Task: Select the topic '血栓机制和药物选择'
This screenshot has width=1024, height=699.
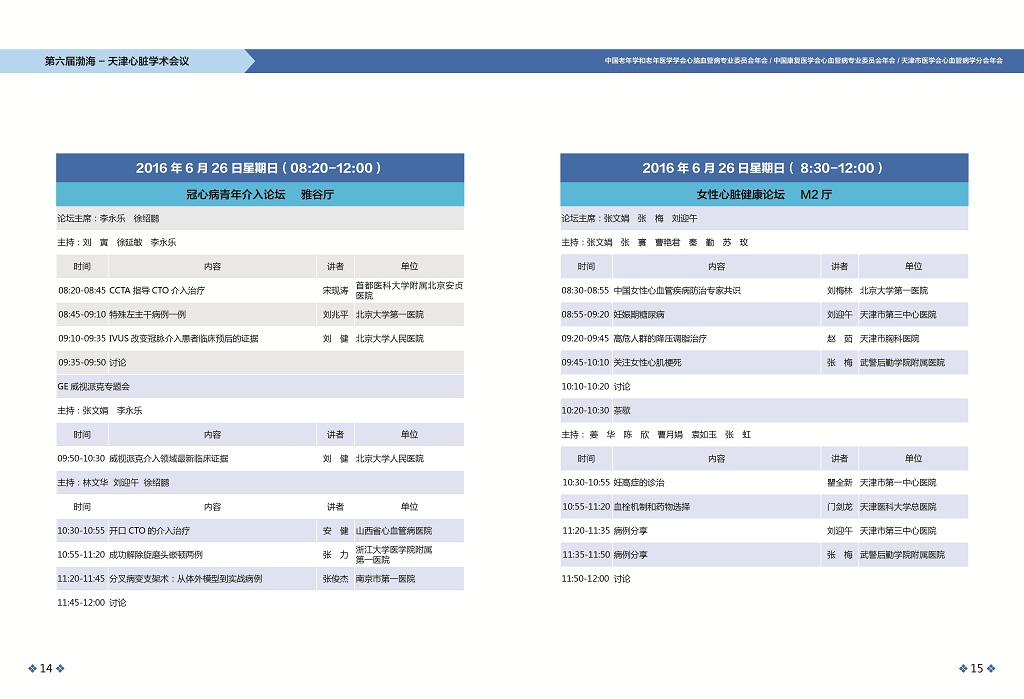Action: (x=652, y=506)
